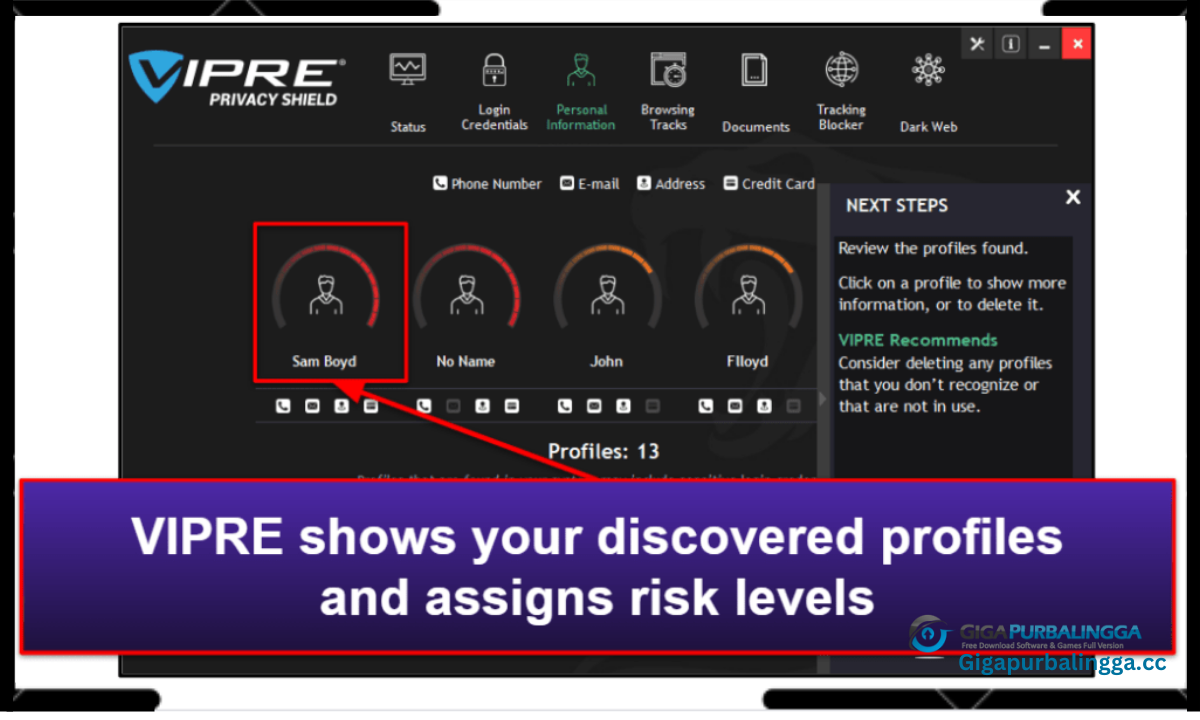Open the Tracking Blocker tab
The image size is (1200, 720).
tap(841, 93)
